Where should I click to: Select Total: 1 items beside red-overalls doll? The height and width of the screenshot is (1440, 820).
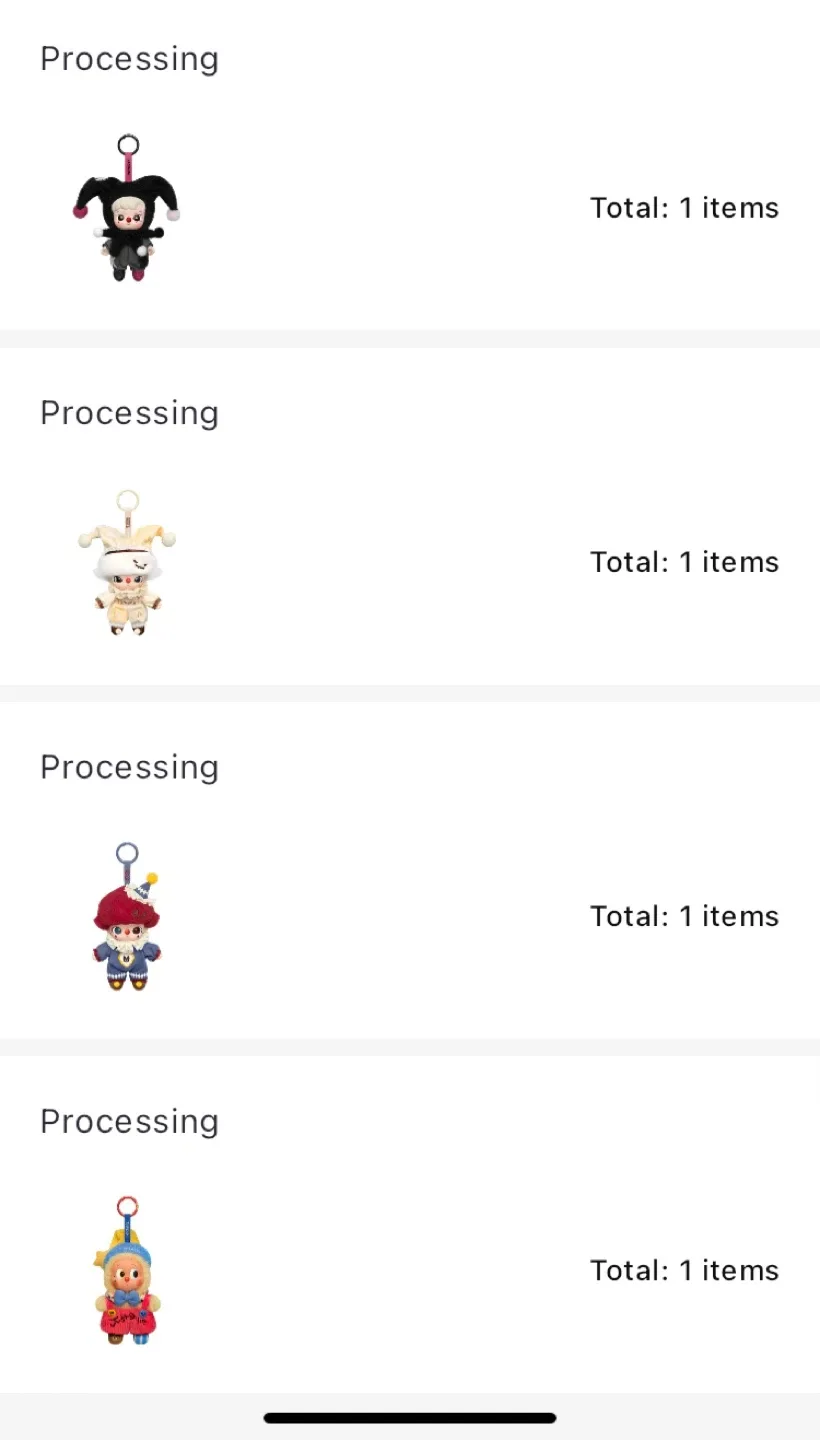[684, 1270]
